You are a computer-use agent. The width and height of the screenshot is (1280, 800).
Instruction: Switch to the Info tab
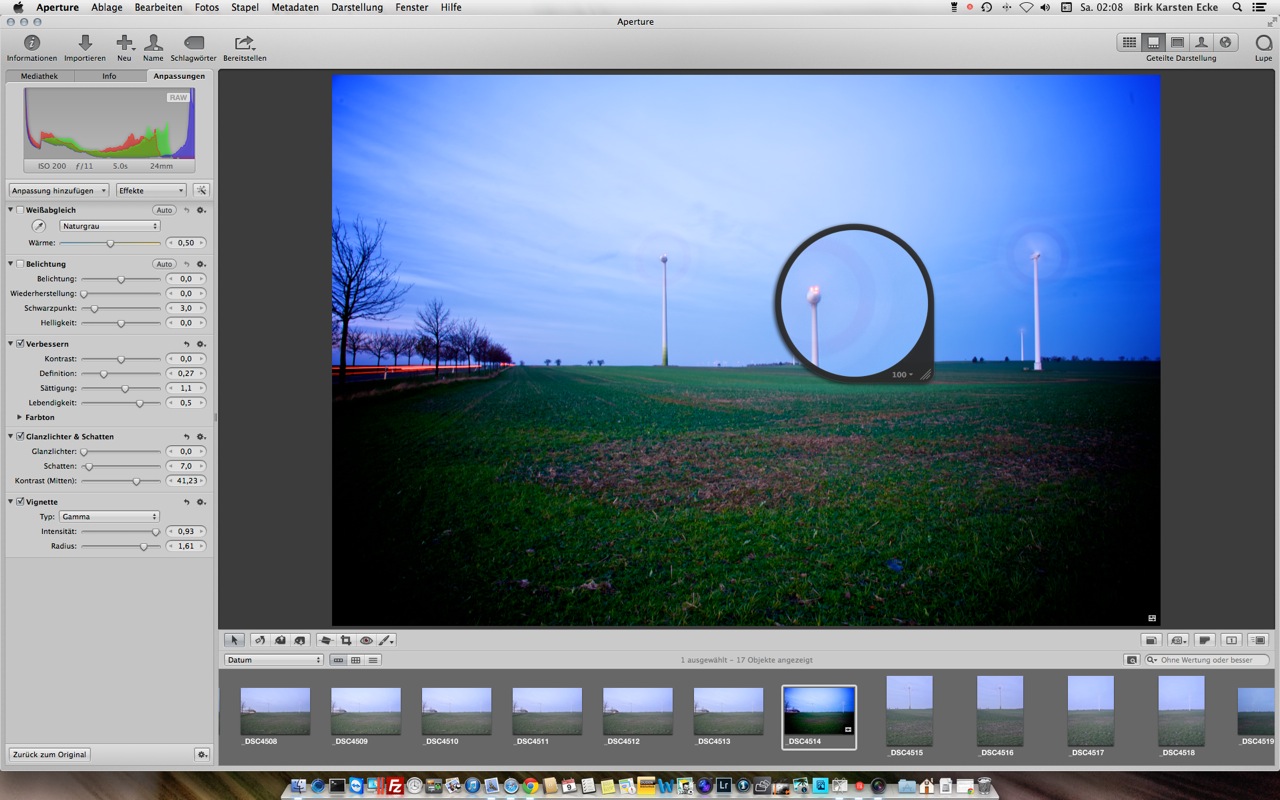click(109, 76)
